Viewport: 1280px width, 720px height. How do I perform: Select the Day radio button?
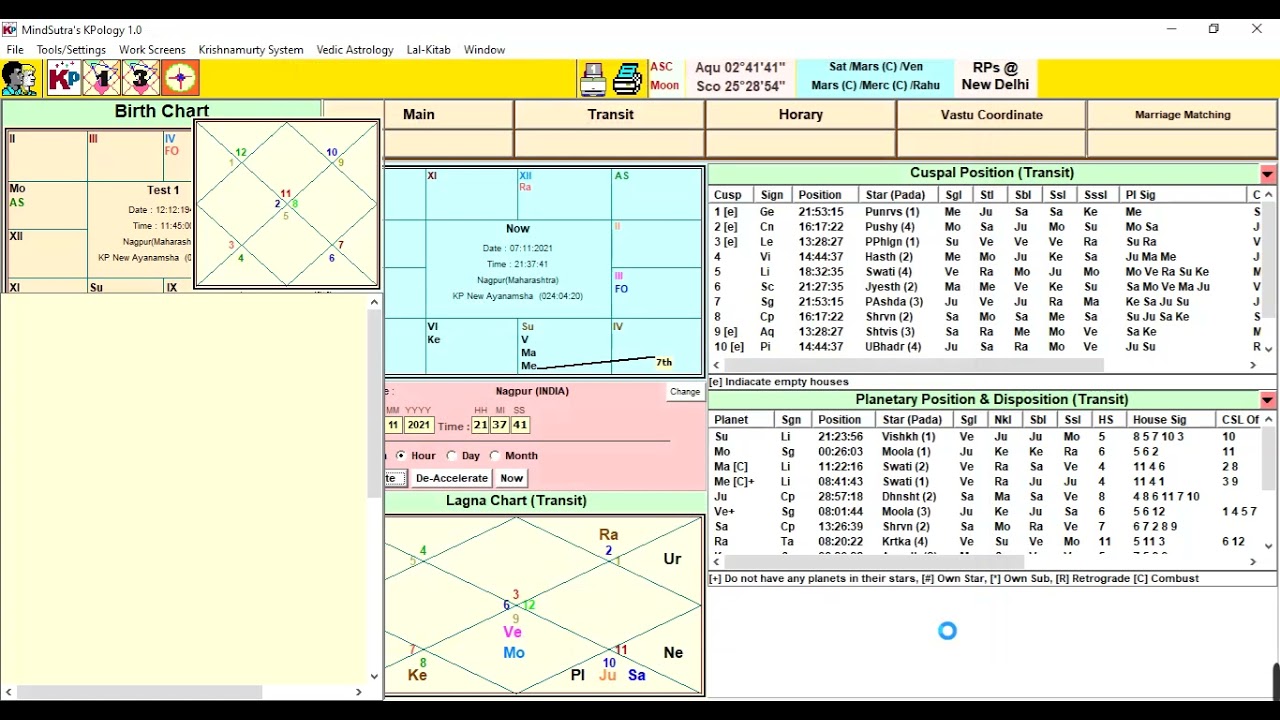point(452,456)
